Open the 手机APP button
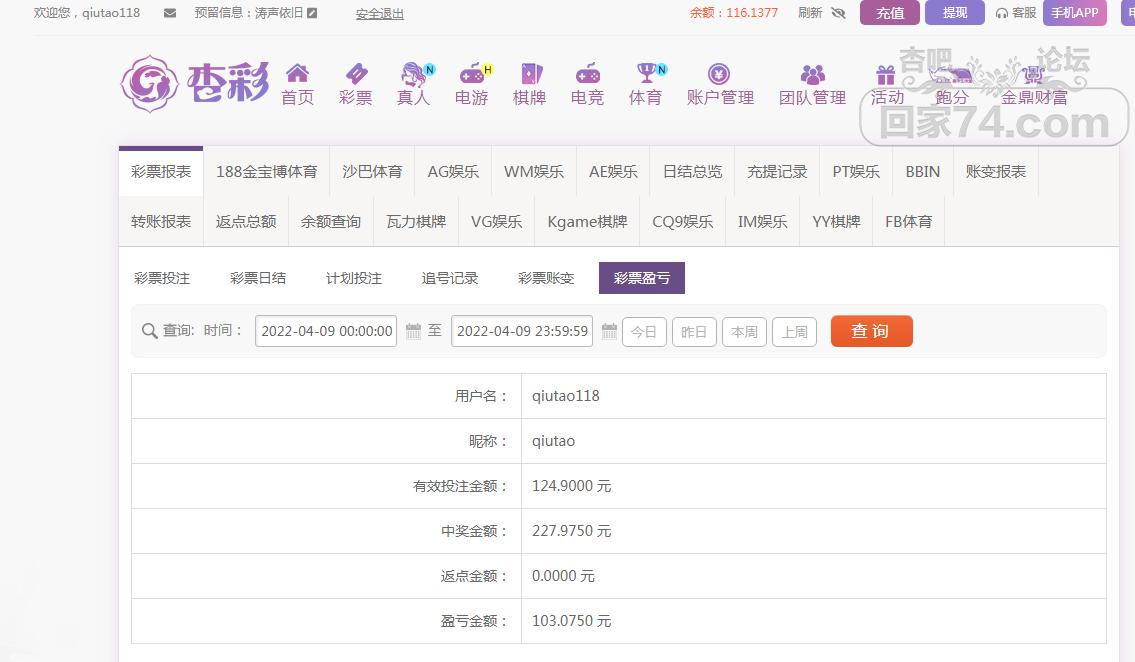Image resolution: width=1135 pixels, height=662 pixels. (x=1074, y=13)
